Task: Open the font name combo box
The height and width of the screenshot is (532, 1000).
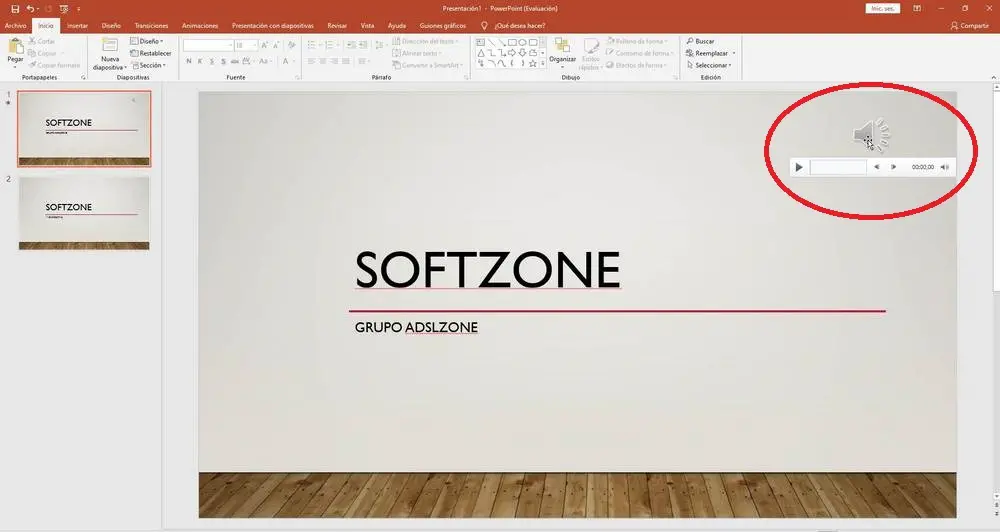Action: coord(208,45)
